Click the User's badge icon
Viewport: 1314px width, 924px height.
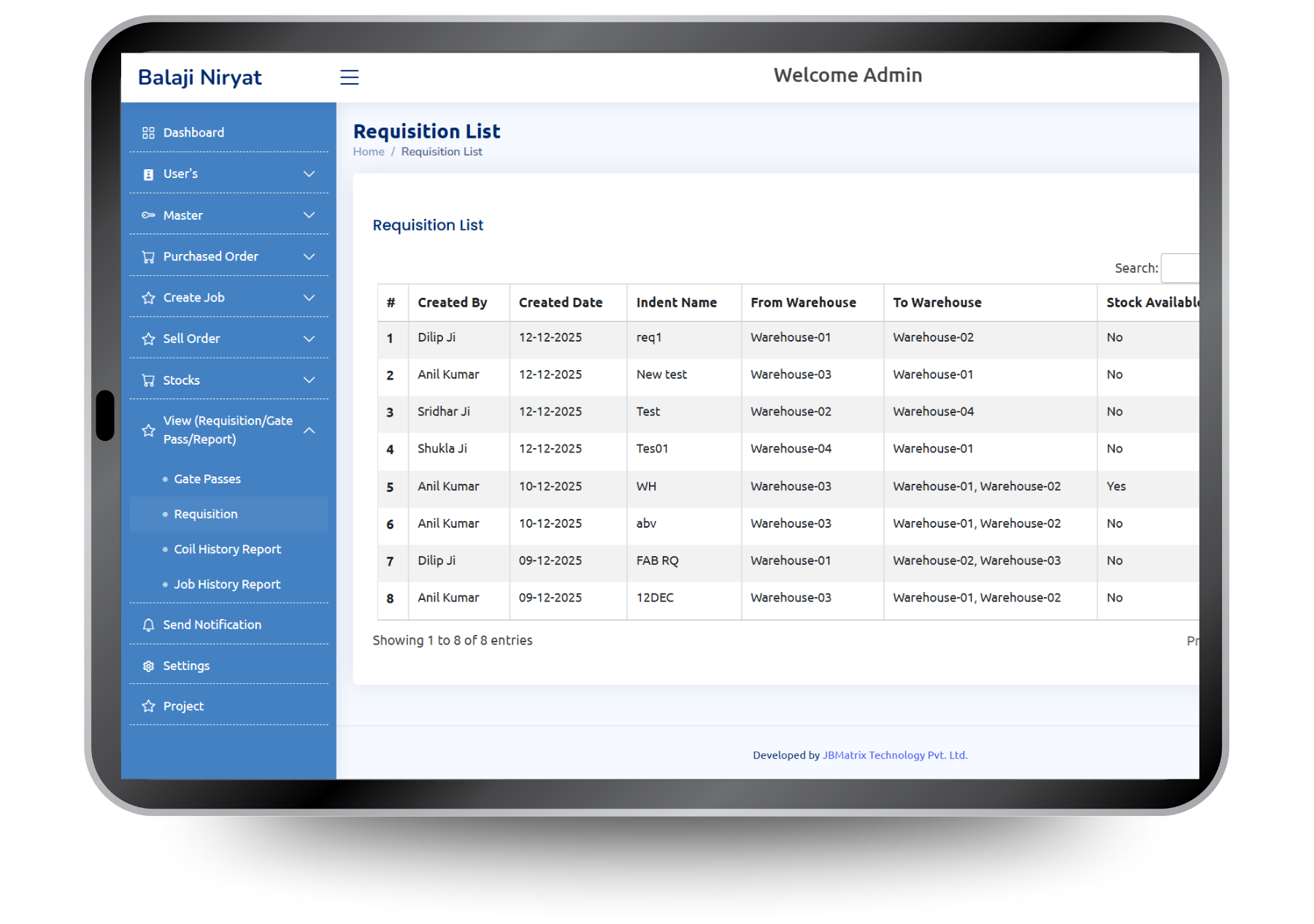tap(148, 174)
